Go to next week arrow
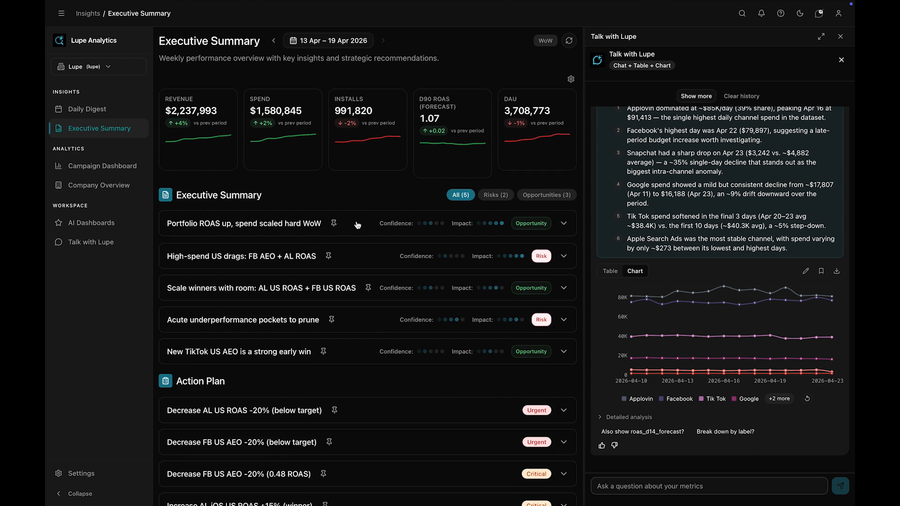Image resolution: width=900 pixels, height=506 pixels. [383, 41]
